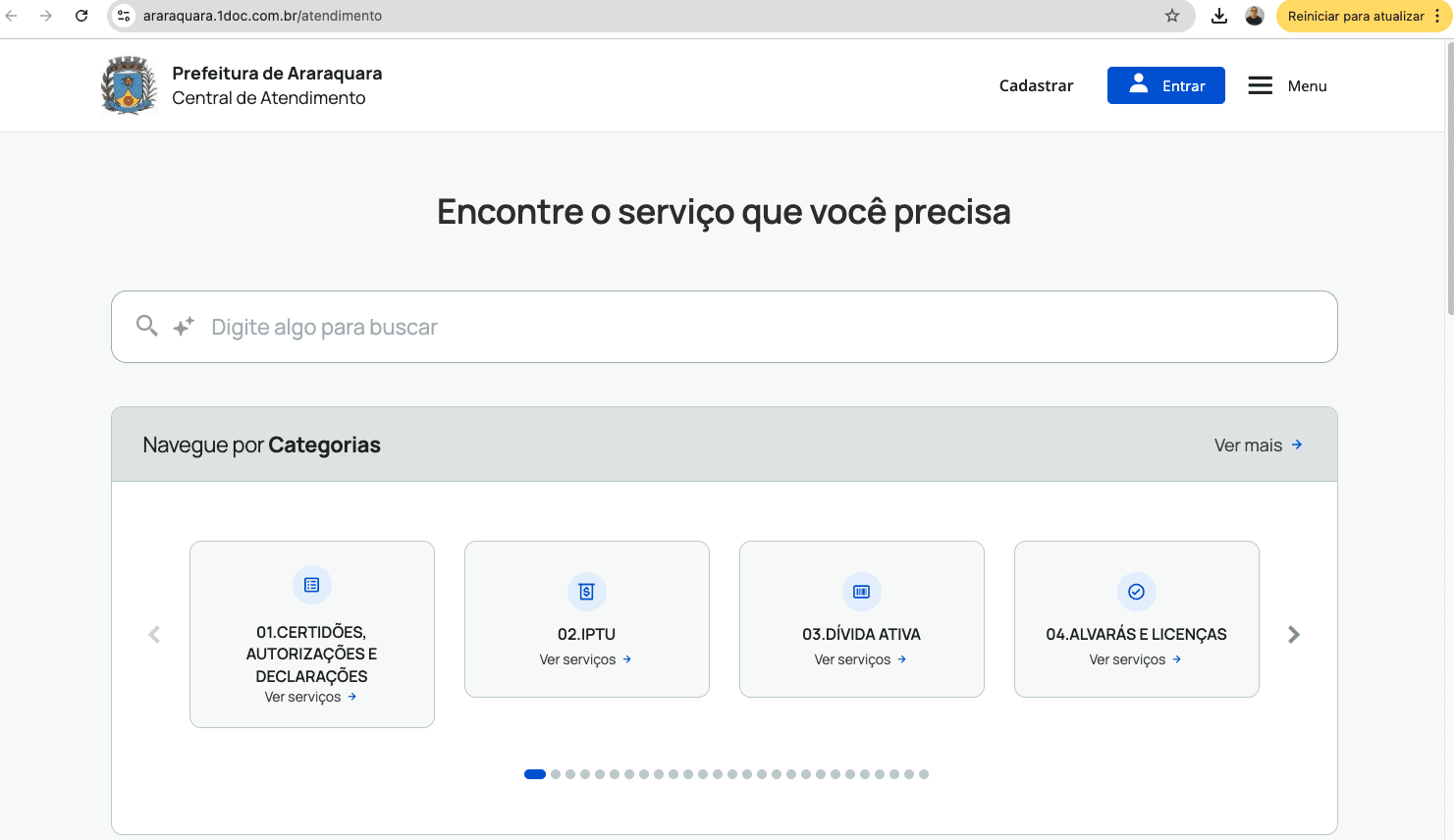Screen dimensions: 1454x840
Task: Open Chrome three-dot options menu
Action: click(1437, 16)
